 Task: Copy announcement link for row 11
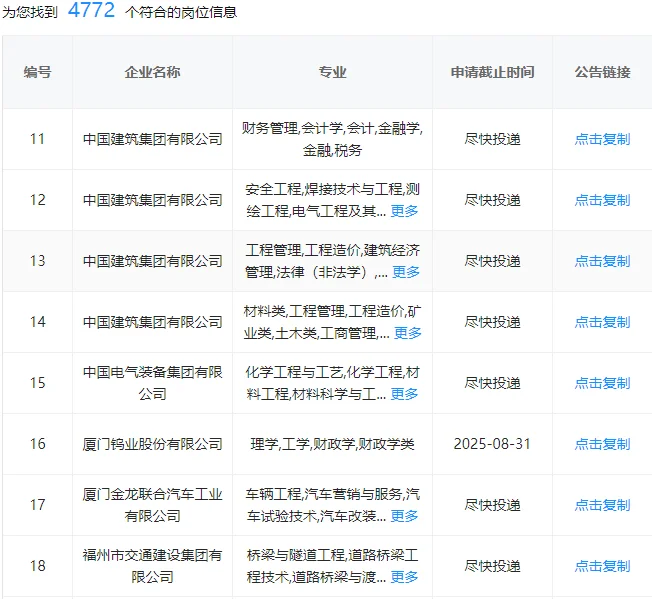coord(602,139)
